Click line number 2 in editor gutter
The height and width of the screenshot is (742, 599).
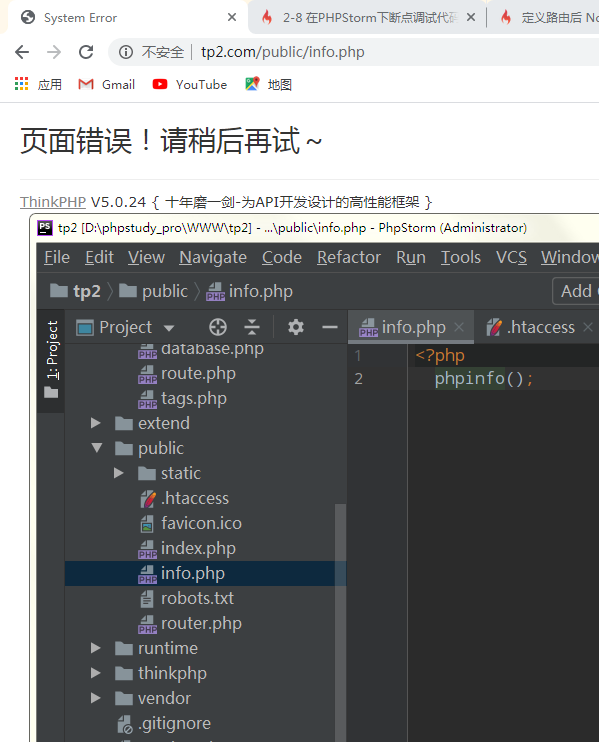point(359,379)
